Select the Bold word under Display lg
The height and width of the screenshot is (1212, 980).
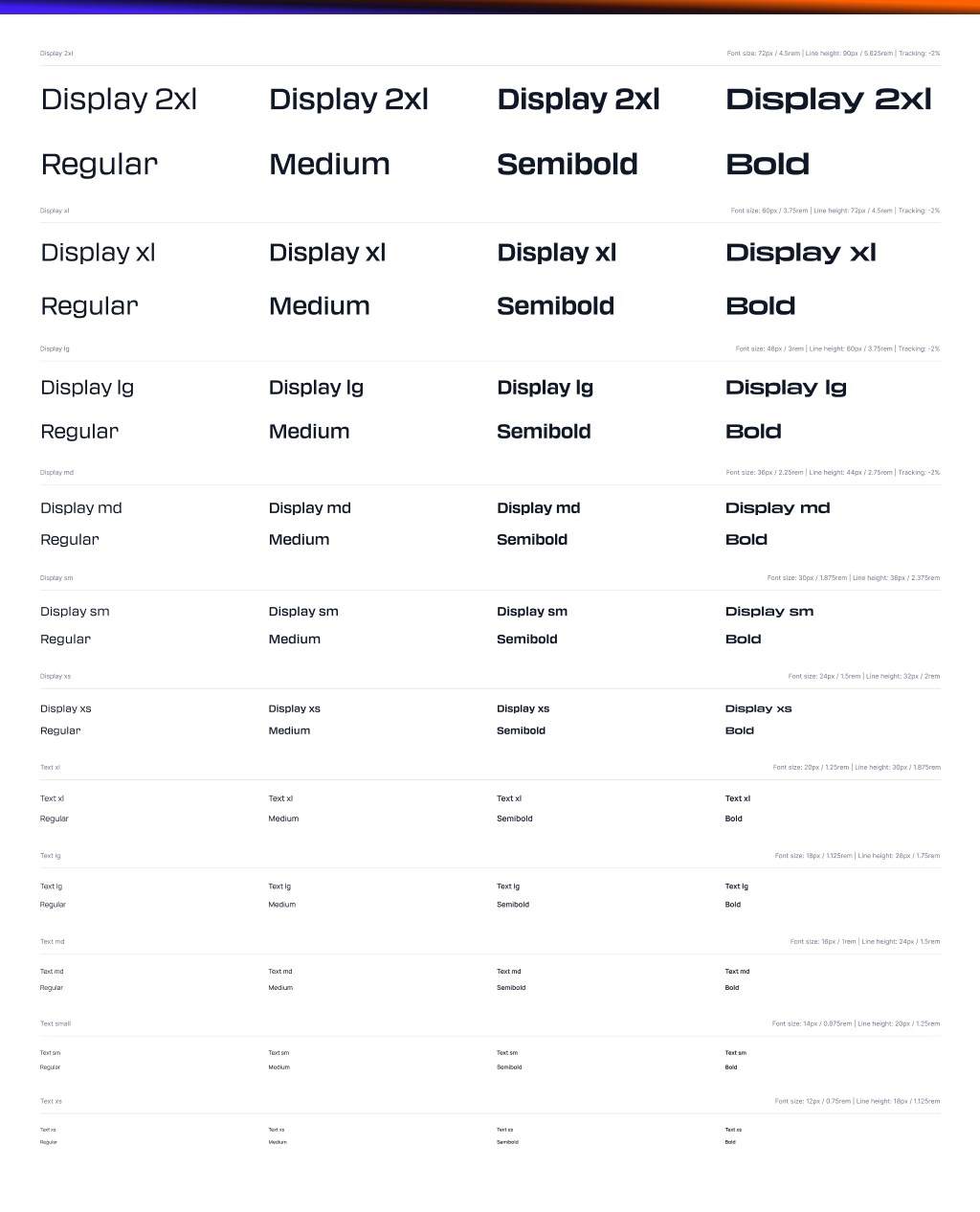click(x=753, y=432)
